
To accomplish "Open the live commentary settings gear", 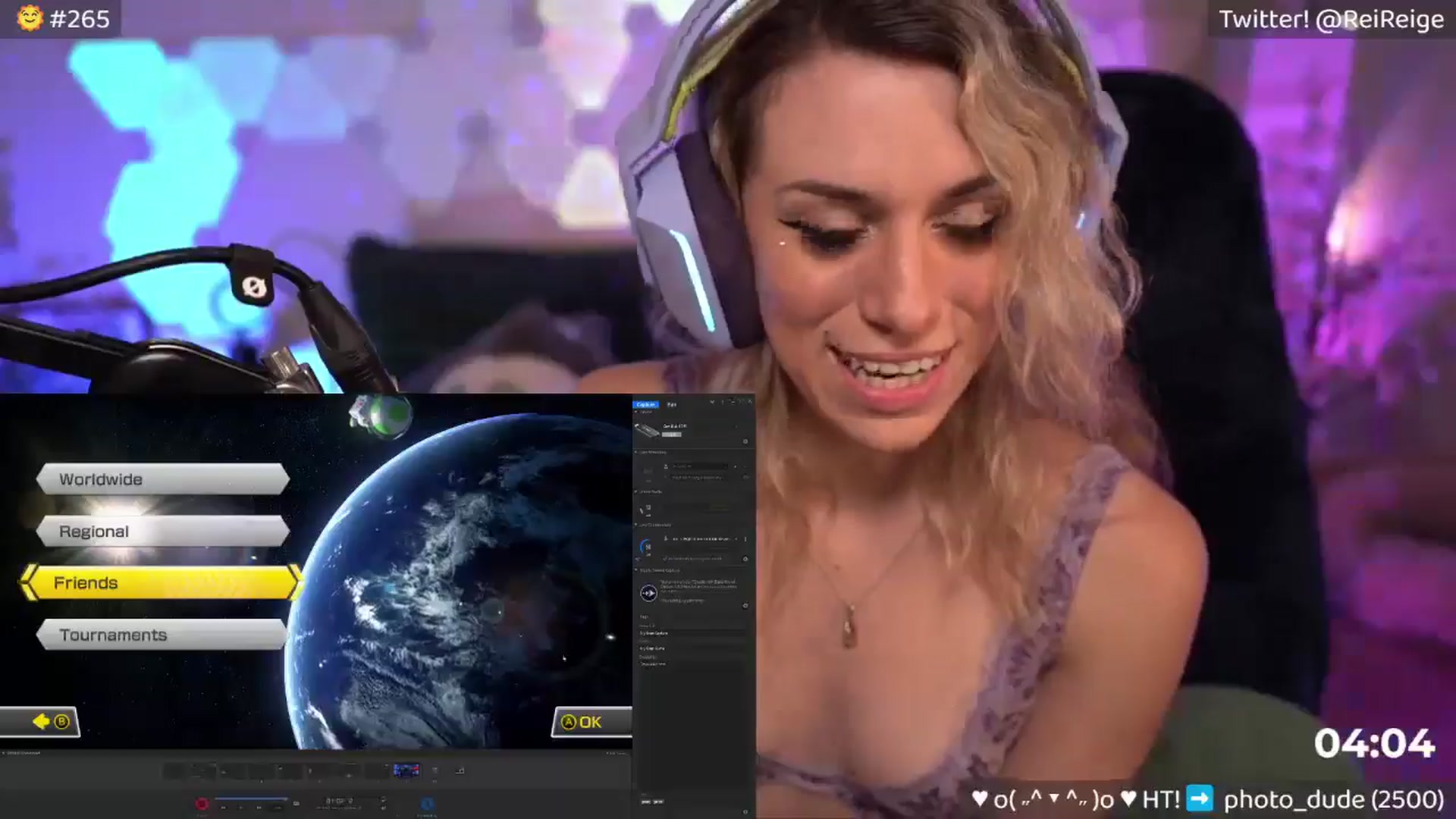I will (745, 558).
